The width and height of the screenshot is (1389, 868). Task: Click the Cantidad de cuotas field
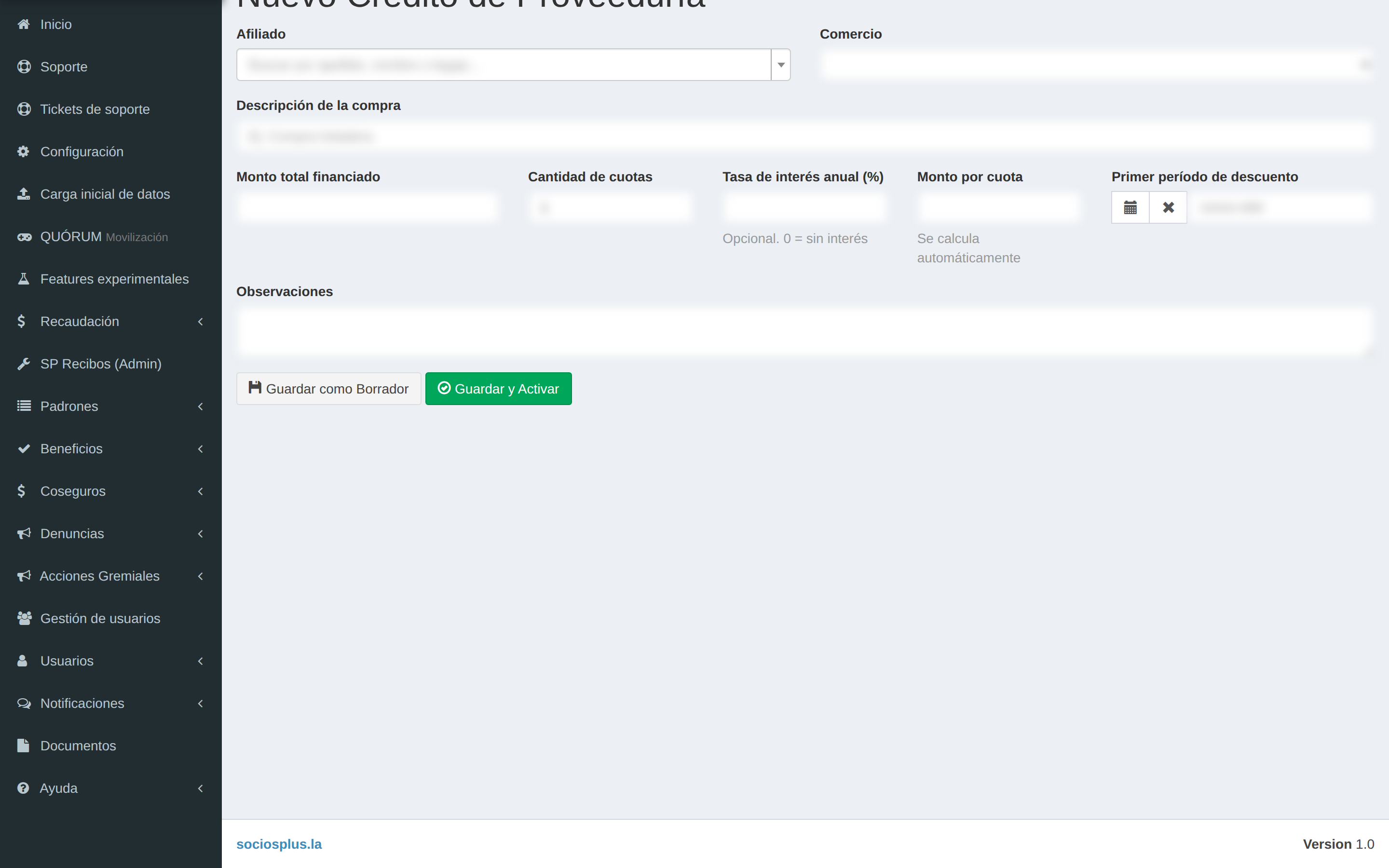point(610,207)
